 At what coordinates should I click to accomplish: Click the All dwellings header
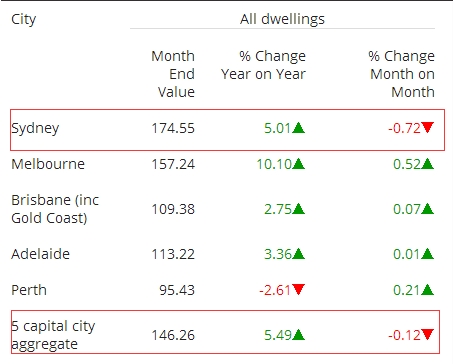(282, 19)
